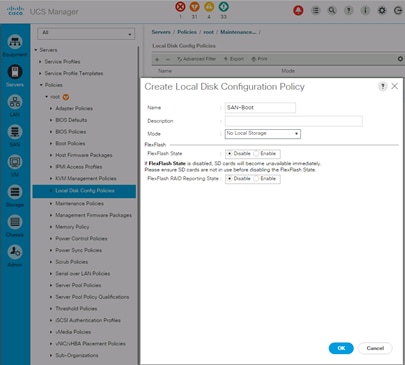Click the Name column header
The width and height of the screenshot is (405, 365).
pyautogui.click(x=165, y=71)
